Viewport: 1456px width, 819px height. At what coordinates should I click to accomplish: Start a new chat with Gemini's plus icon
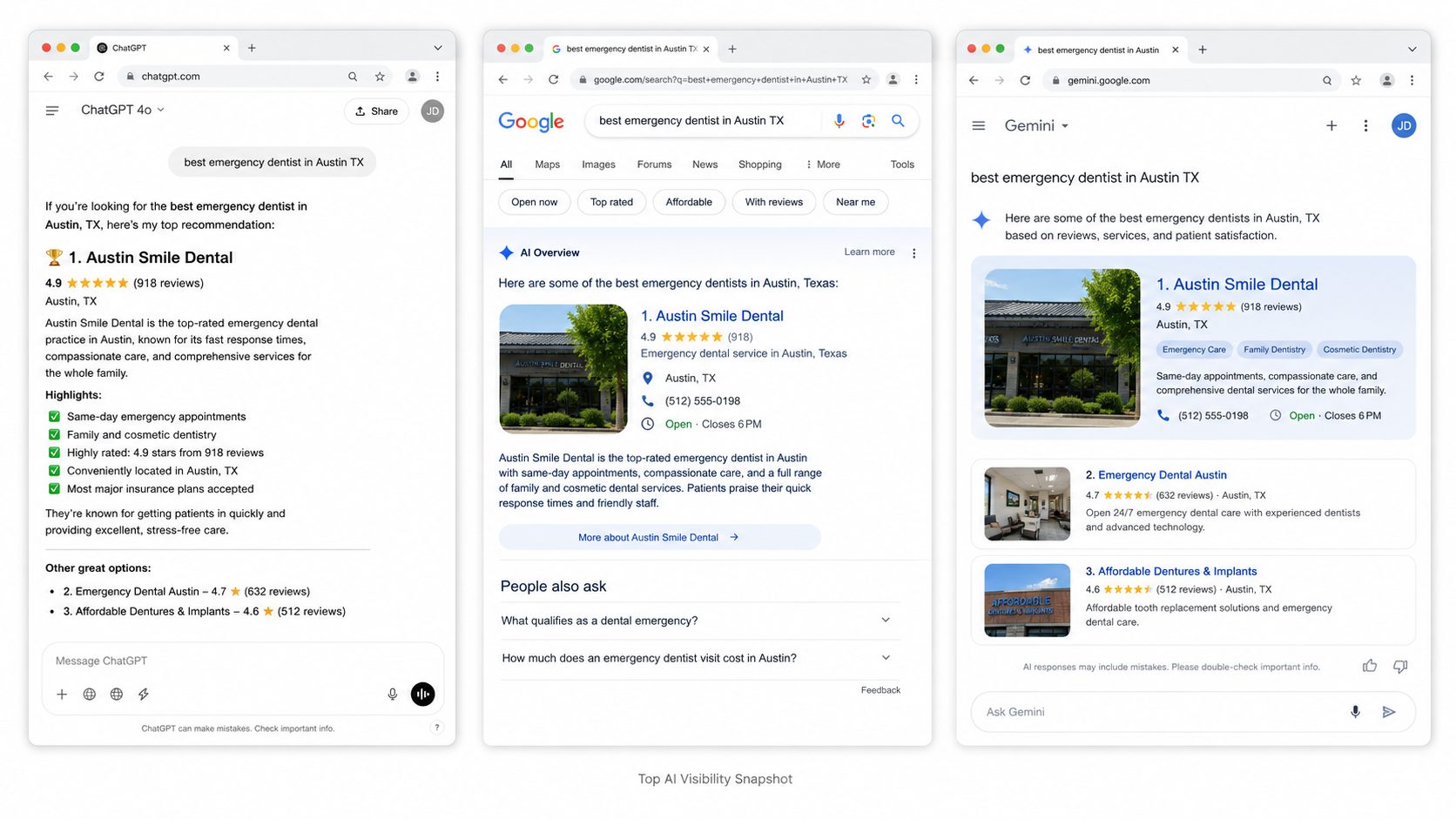1331,126
